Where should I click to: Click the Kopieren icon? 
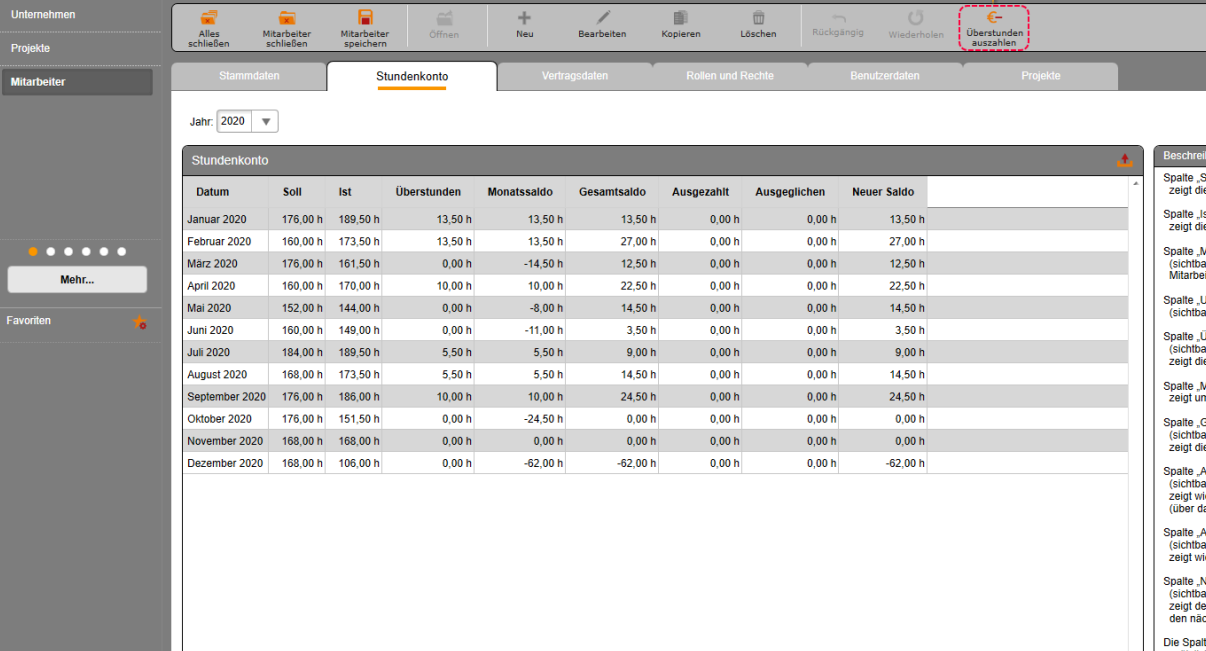680,18
